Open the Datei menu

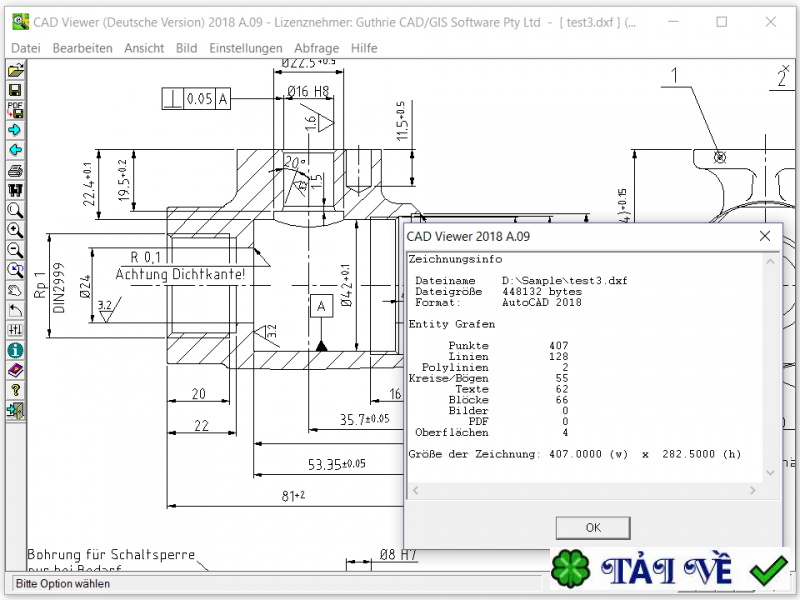25,47
